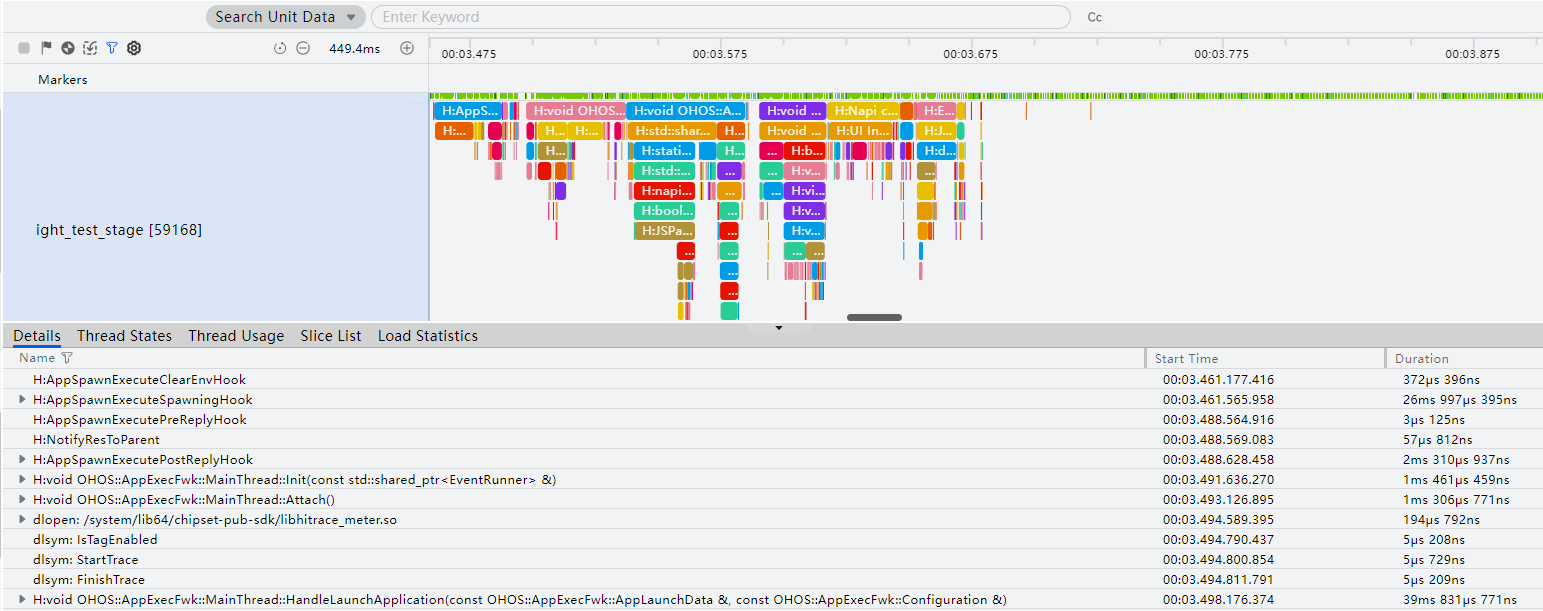Click the horizontal scrollbar under the flame chart

coord(874,317)
